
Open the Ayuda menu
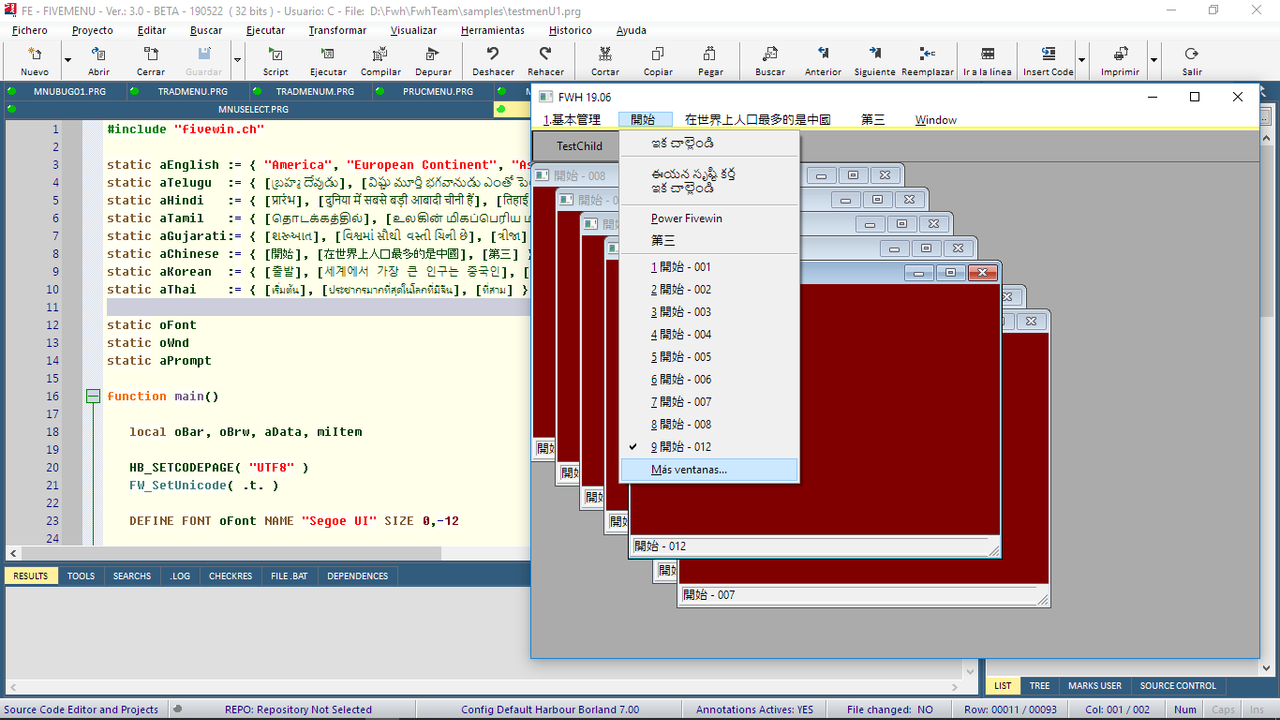(631, 30)
